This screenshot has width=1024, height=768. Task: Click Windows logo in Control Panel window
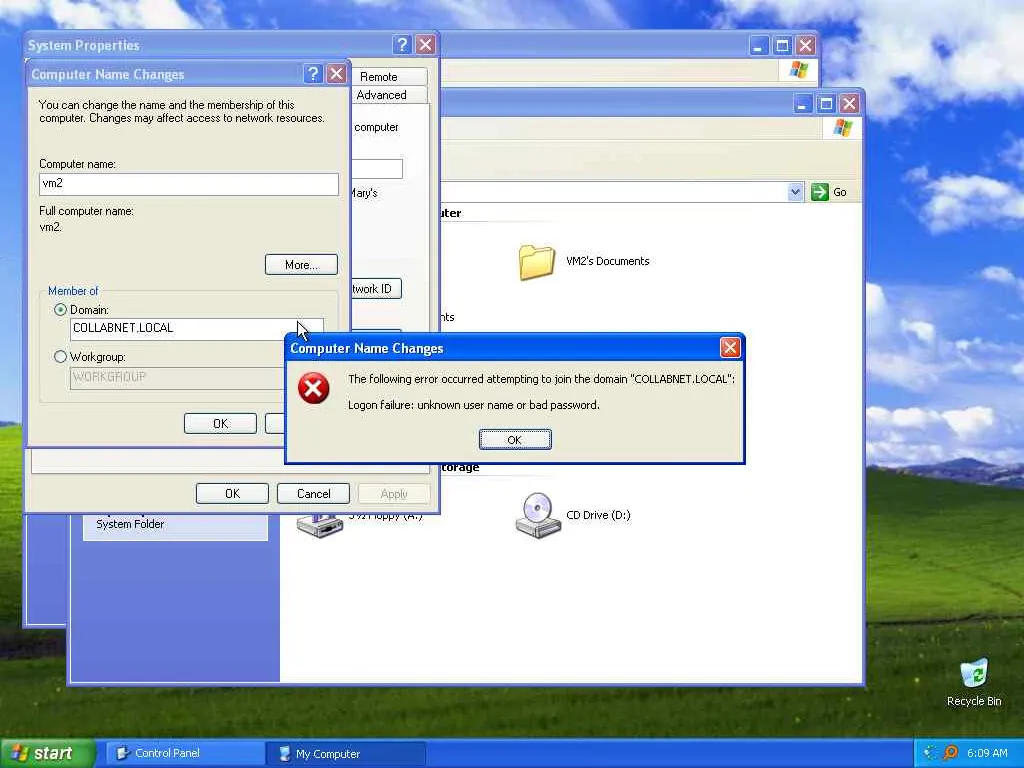(x=799, y=69)
